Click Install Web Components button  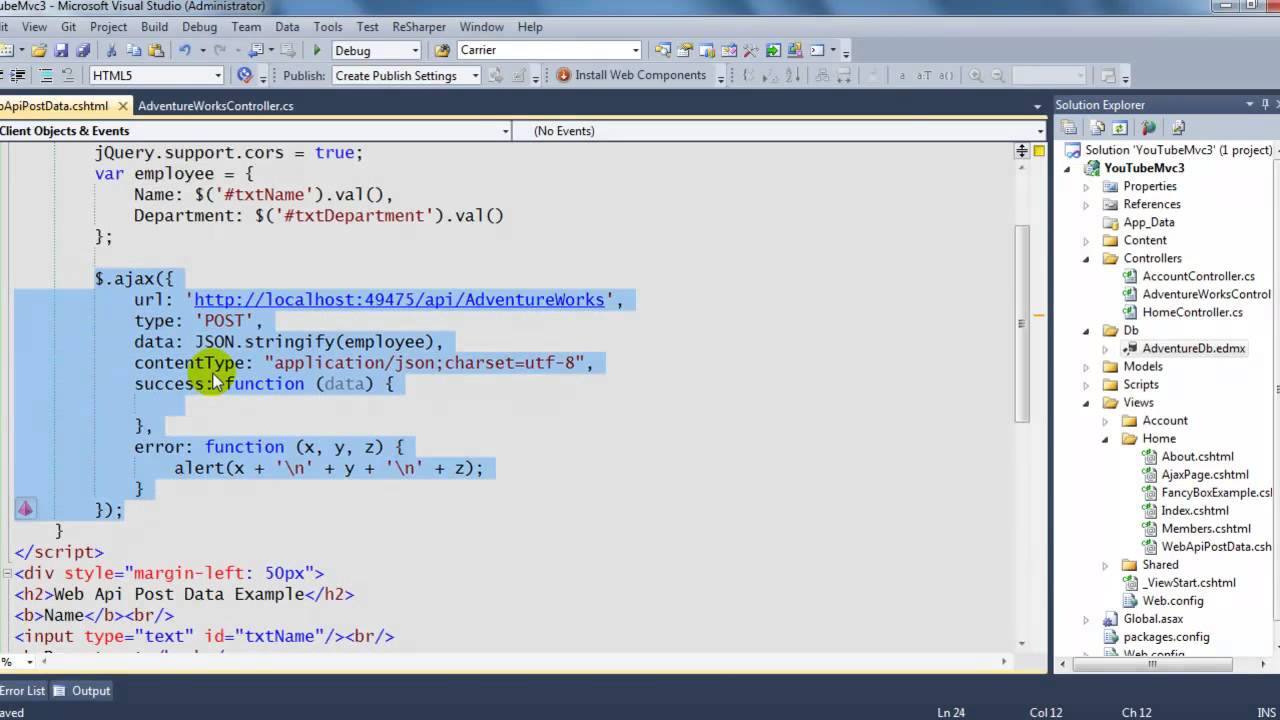631,75
